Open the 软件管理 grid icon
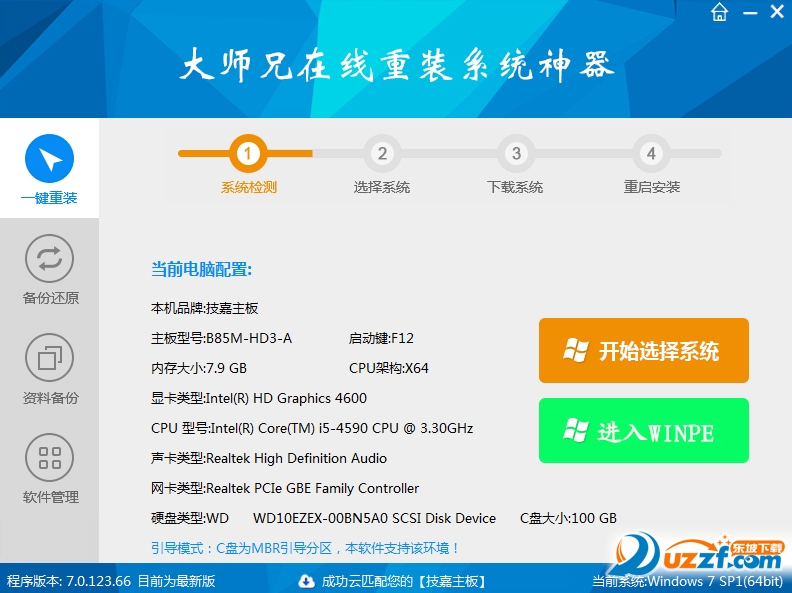 (50, 458)
